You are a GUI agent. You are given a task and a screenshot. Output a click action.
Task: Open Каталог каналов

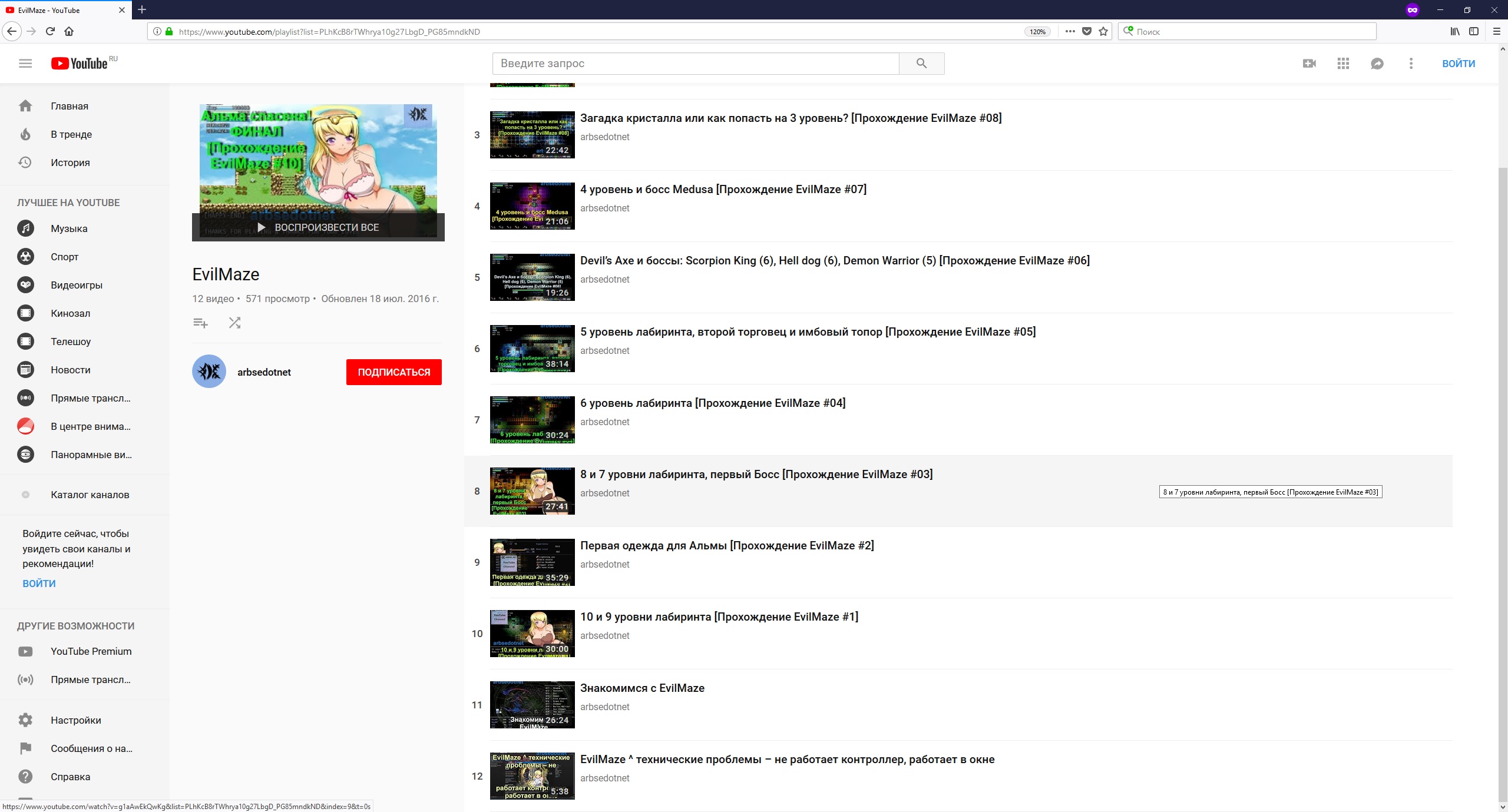[x=90, y=495]
